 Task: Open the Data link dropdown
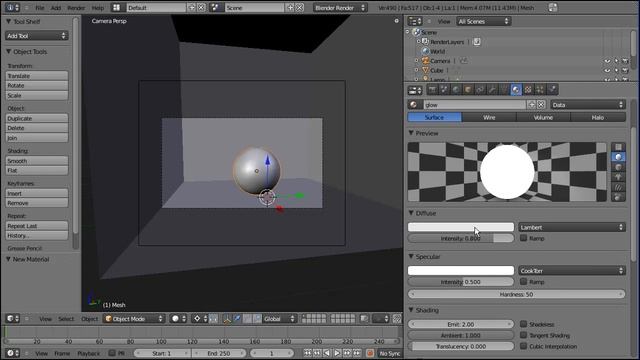coord(588,105)
